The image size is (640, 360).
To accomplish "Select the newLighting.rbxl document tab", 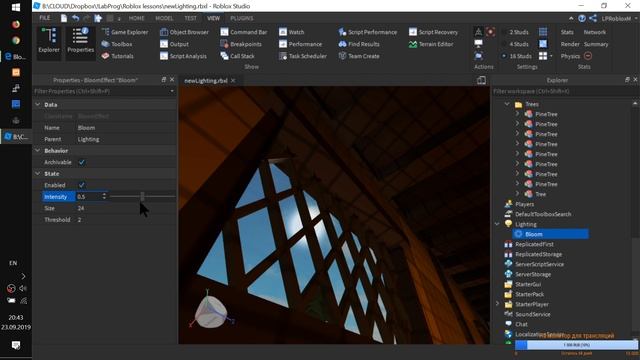I will tap(206, 80).
